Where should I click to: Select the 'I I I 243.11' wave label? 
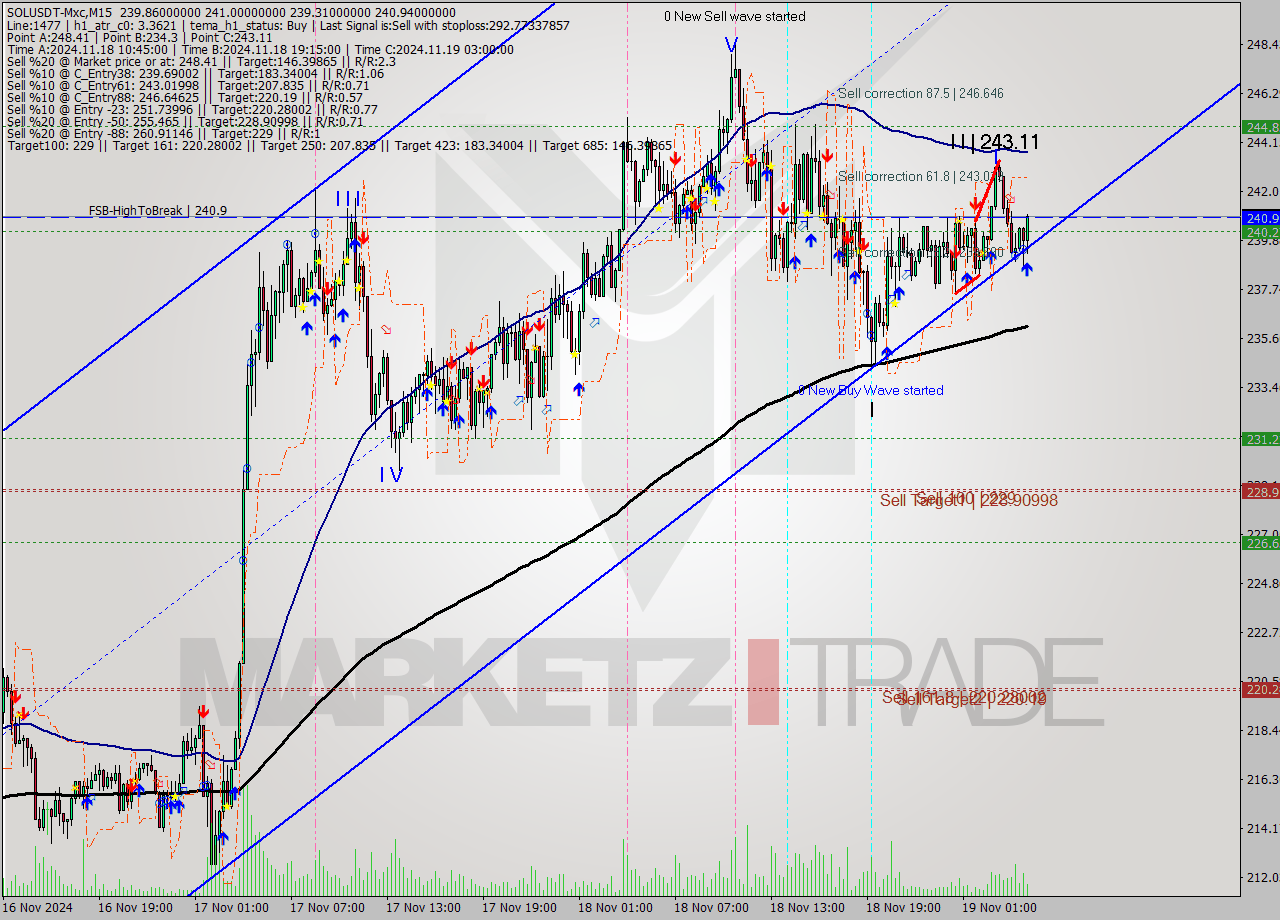(x=994, y=142)
